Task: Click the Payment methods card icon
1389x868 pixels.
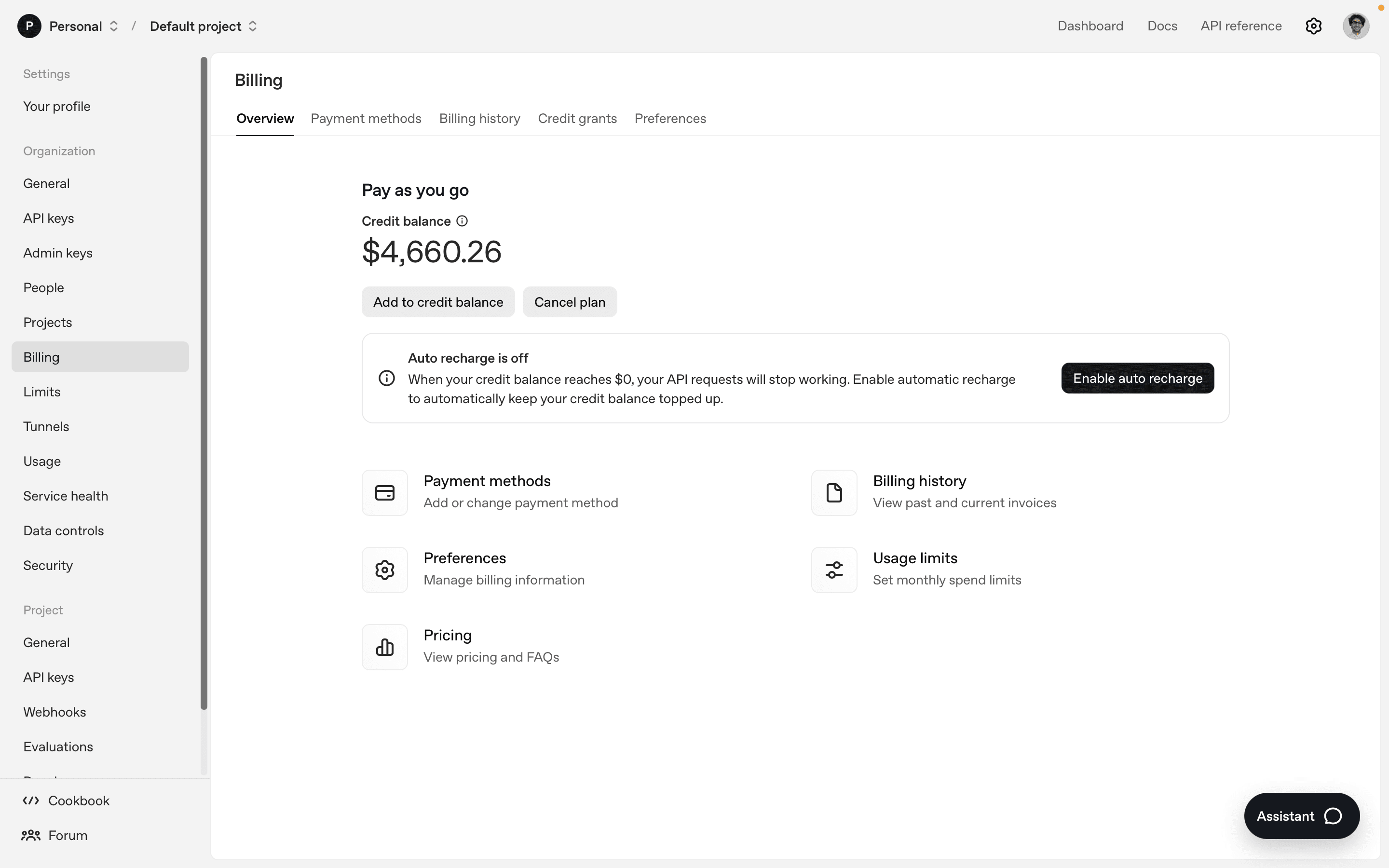Action: point(384,492)
